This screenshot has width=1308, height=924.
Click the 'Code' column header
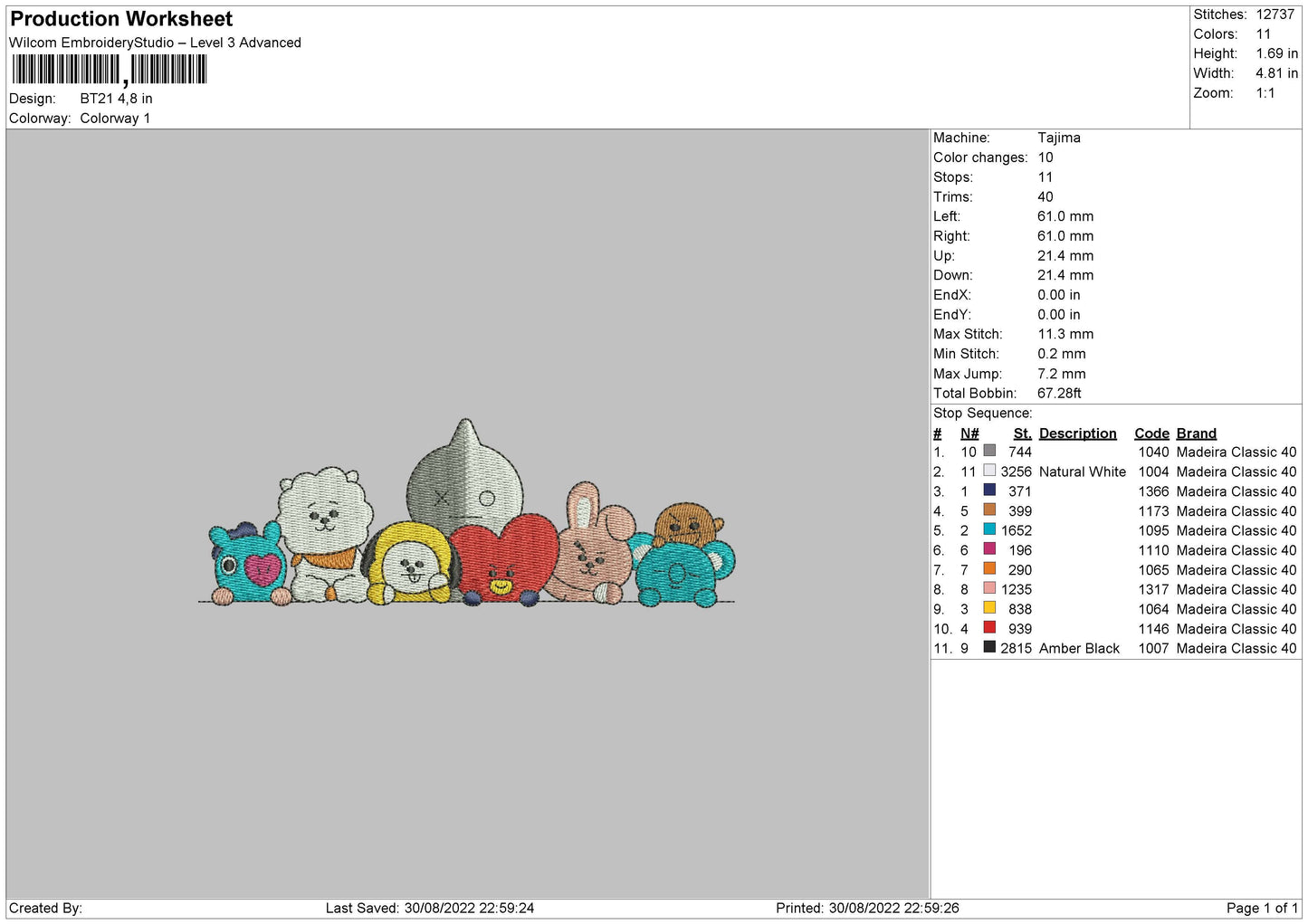1151,433
